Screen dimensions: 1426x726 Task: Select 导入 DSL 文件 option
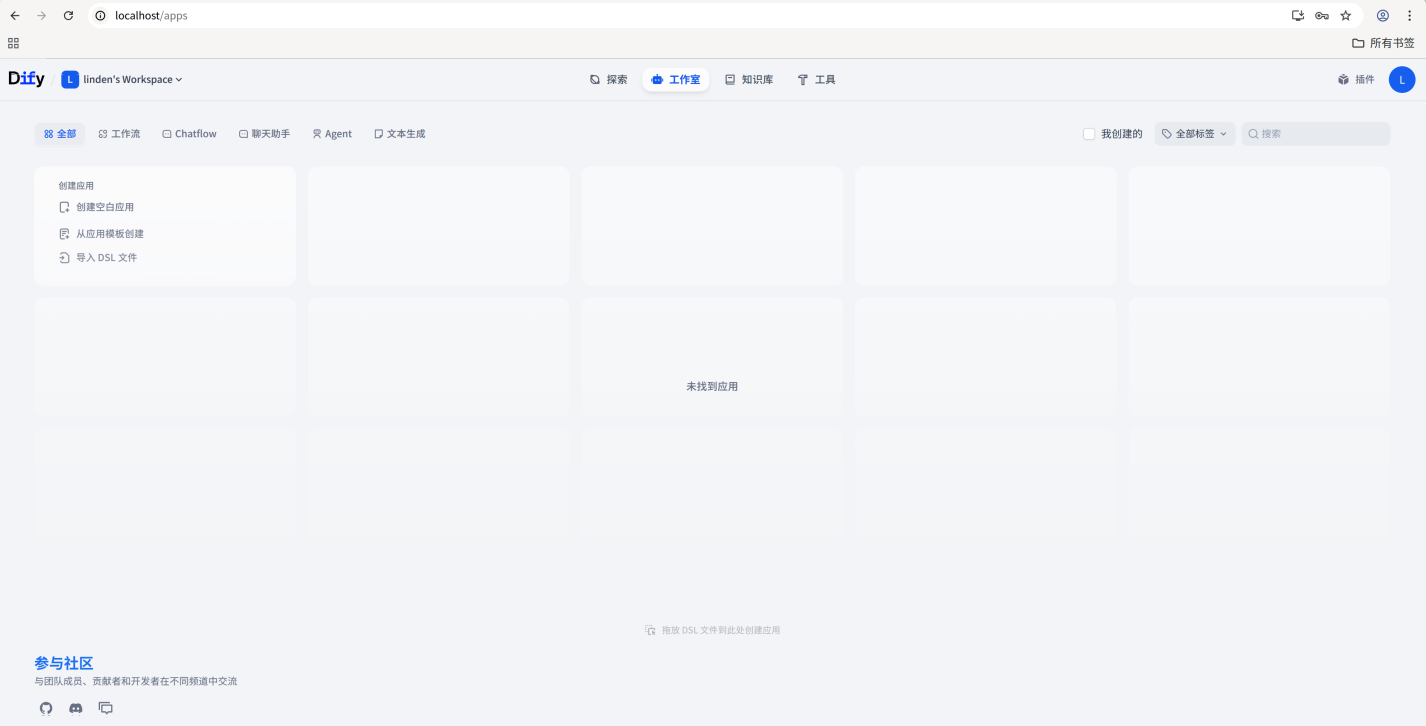coord(98,258)
